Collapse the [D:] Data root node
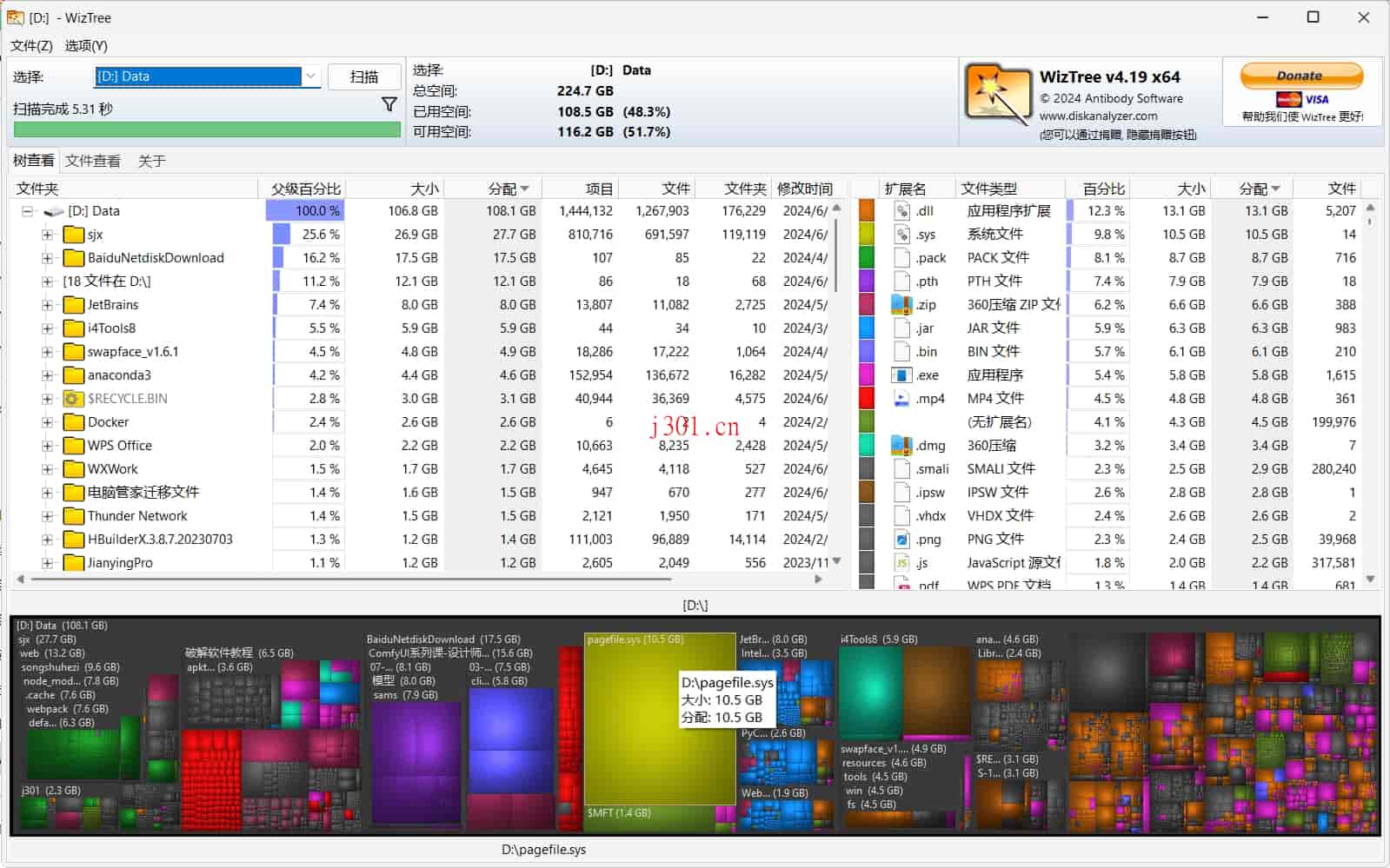Screen dimensions: 1390x868 coord(27,211)
